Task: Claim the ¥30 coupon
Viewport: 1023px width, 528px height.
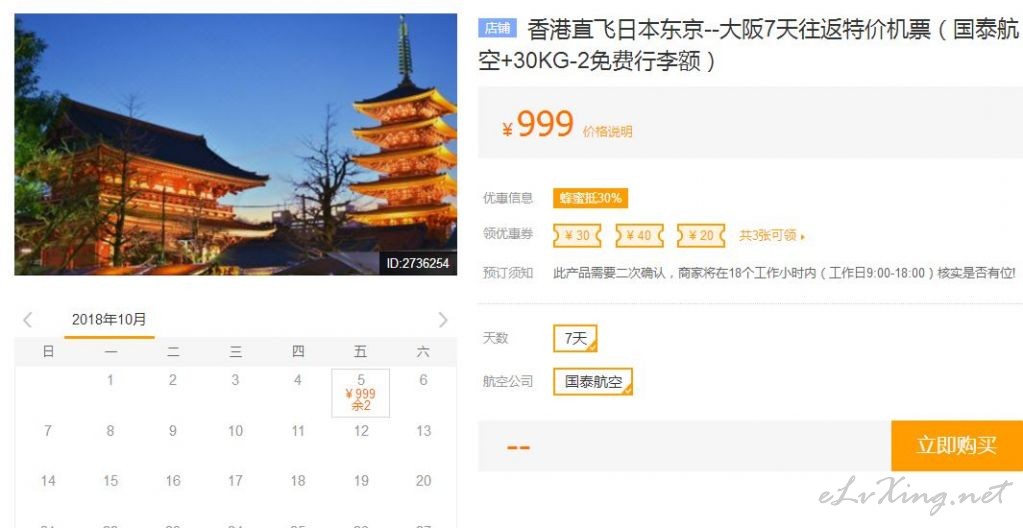Action: tap(577, 236)
